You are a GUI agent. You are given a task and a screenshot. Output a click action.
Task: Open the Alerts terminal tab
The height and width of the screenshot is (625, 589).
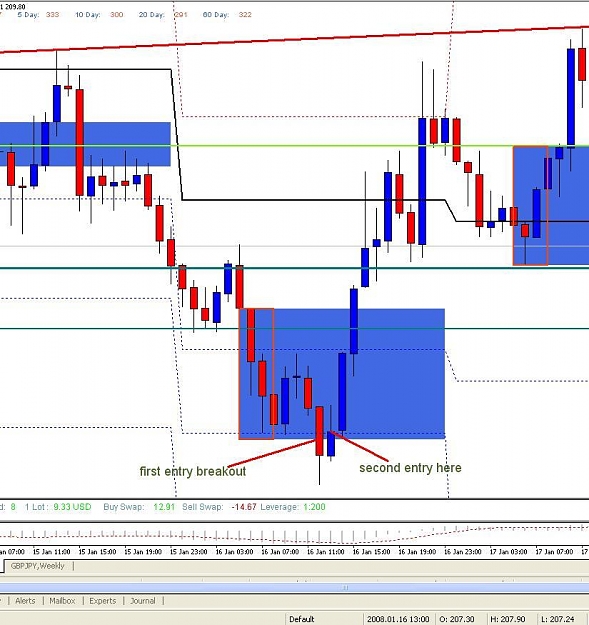coord(25,601)
